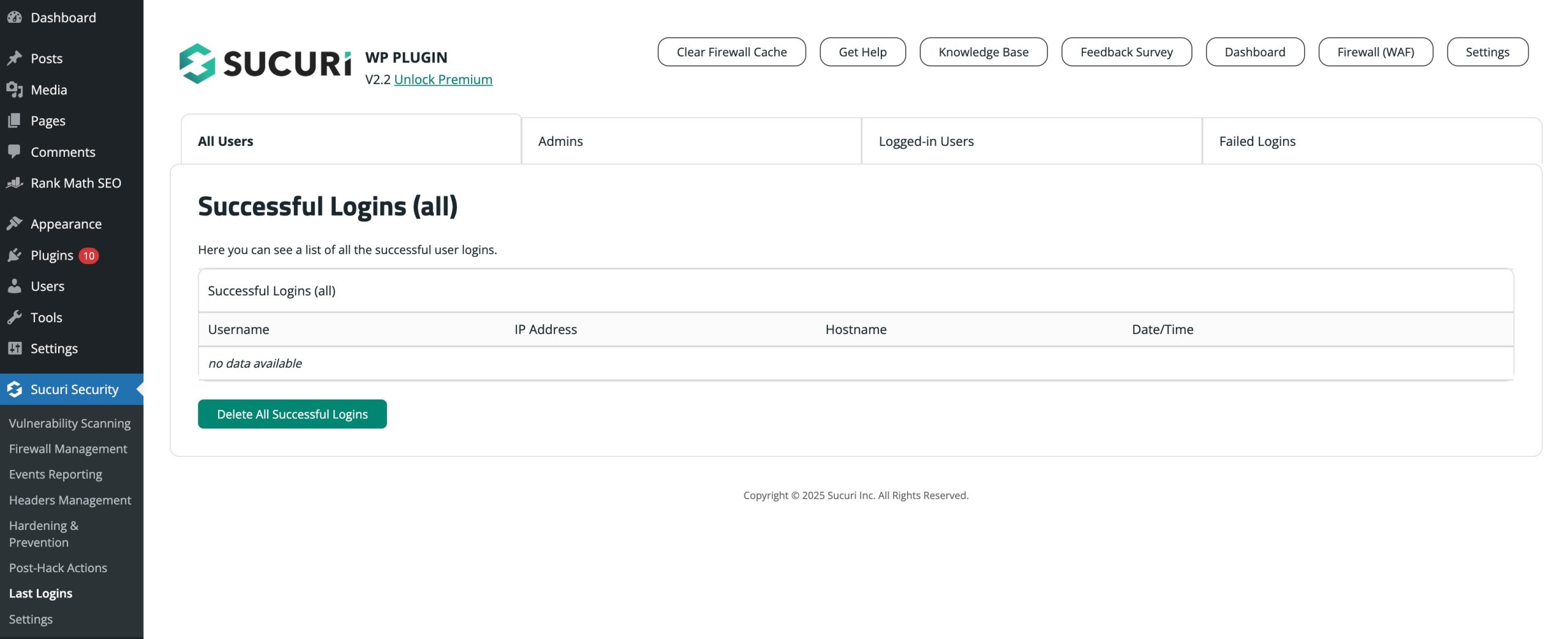
Task: Follow the Unlock Premium link
Action: [443, 79]
